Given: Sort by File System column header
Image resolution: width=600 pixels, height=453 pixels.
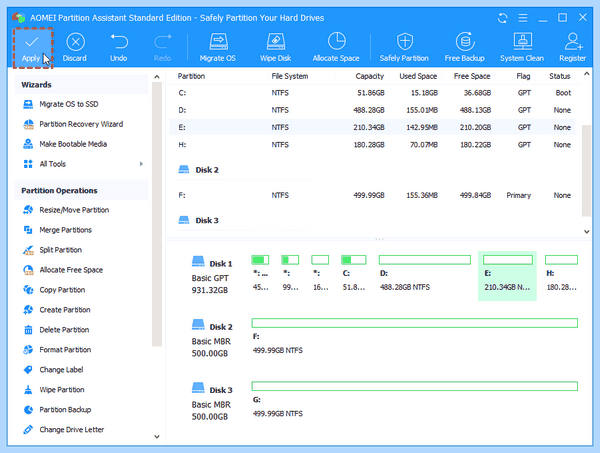Looking at the screenshot, I should [x=290, y=76].
